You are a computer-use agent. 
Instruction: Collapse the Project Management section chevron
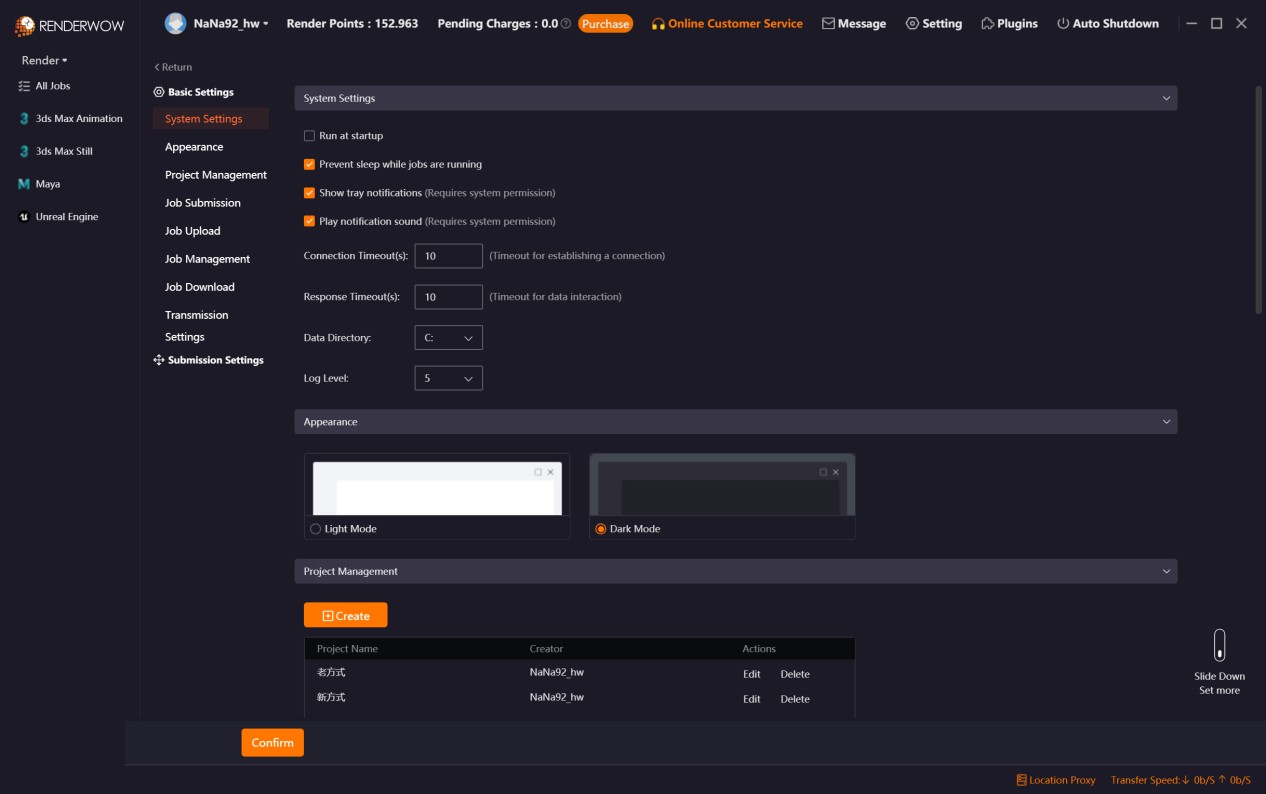(x=1166, y=571)
